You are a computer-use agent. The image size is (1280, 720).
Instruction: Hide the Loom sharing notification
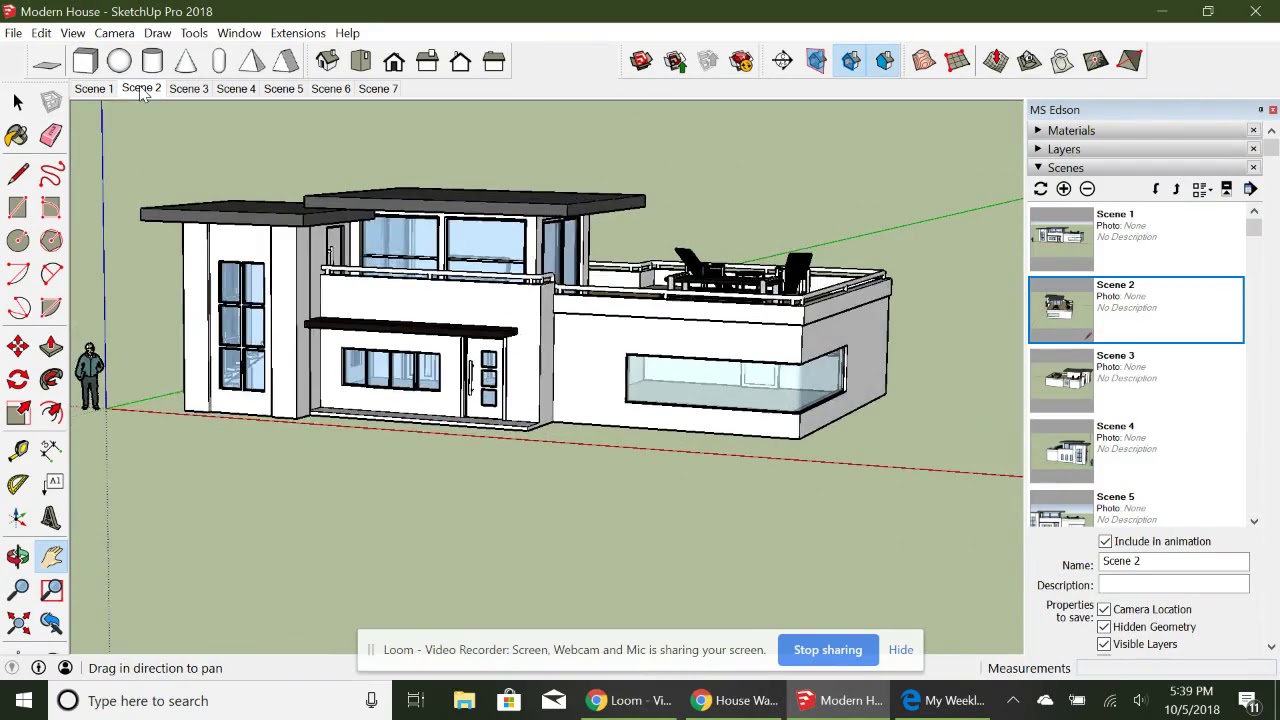coord(901,650)
